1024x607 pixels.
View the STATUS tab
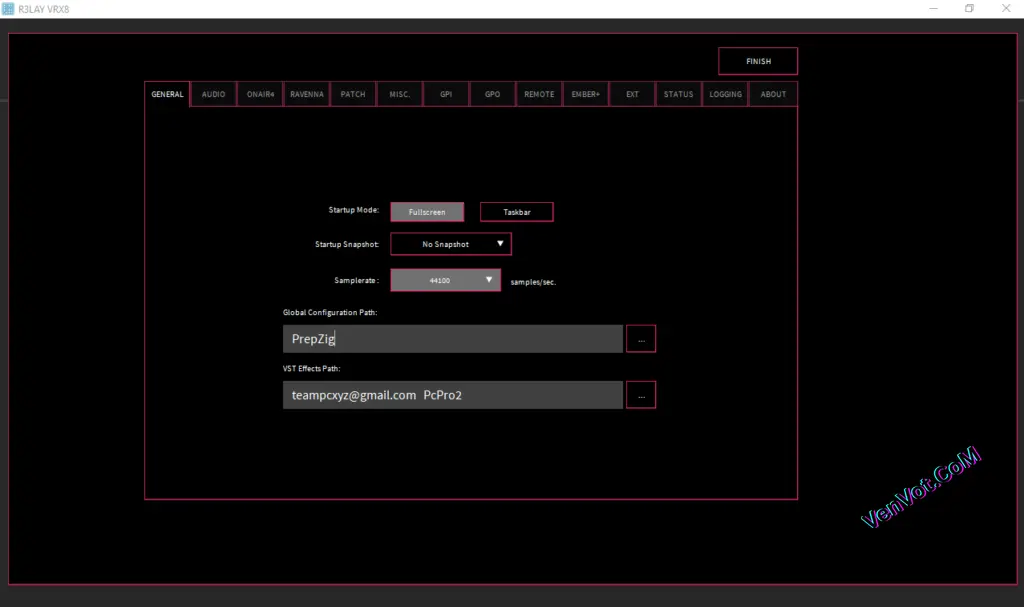[679, 94]
